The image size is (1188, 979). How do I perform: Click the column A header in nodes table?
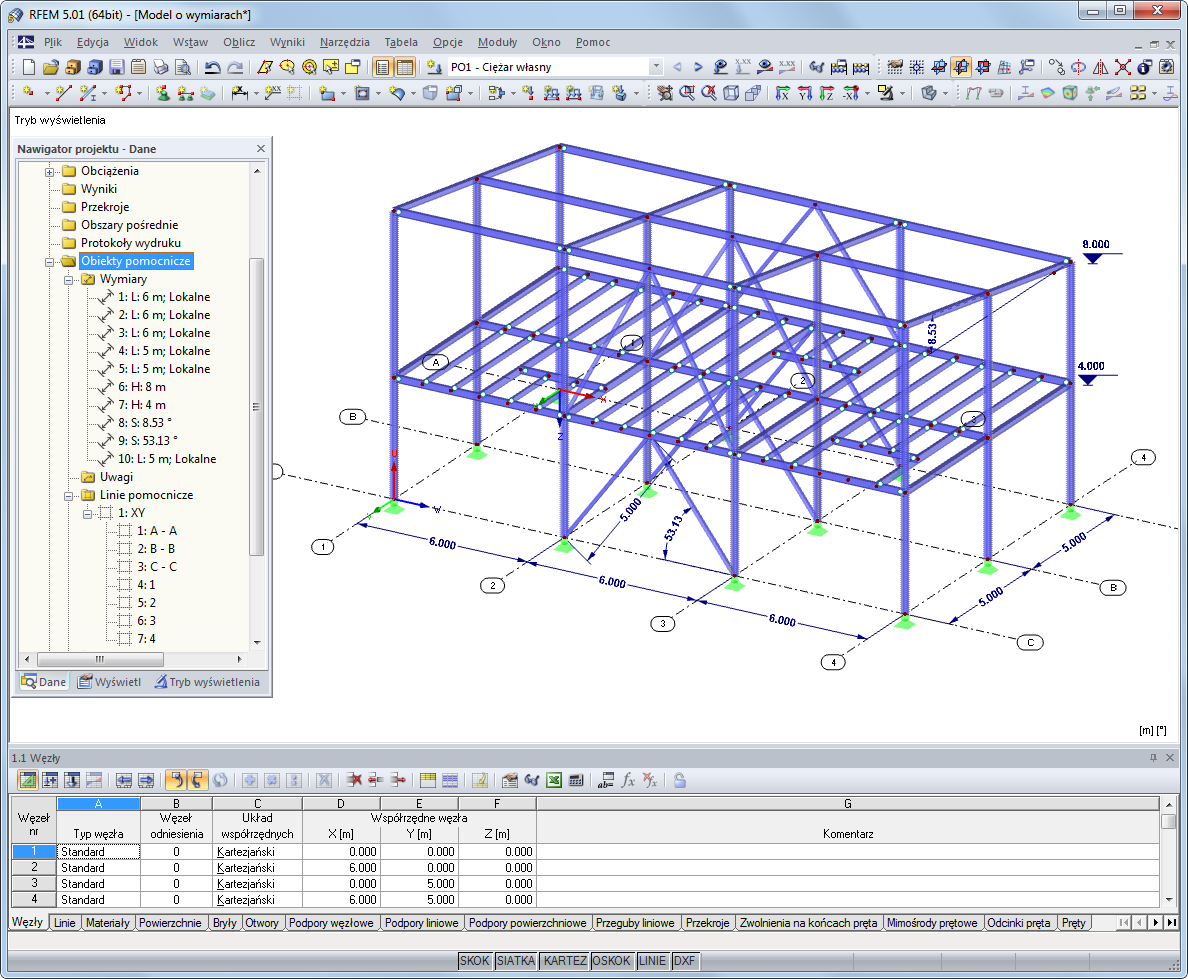click(x=98, y=803)
